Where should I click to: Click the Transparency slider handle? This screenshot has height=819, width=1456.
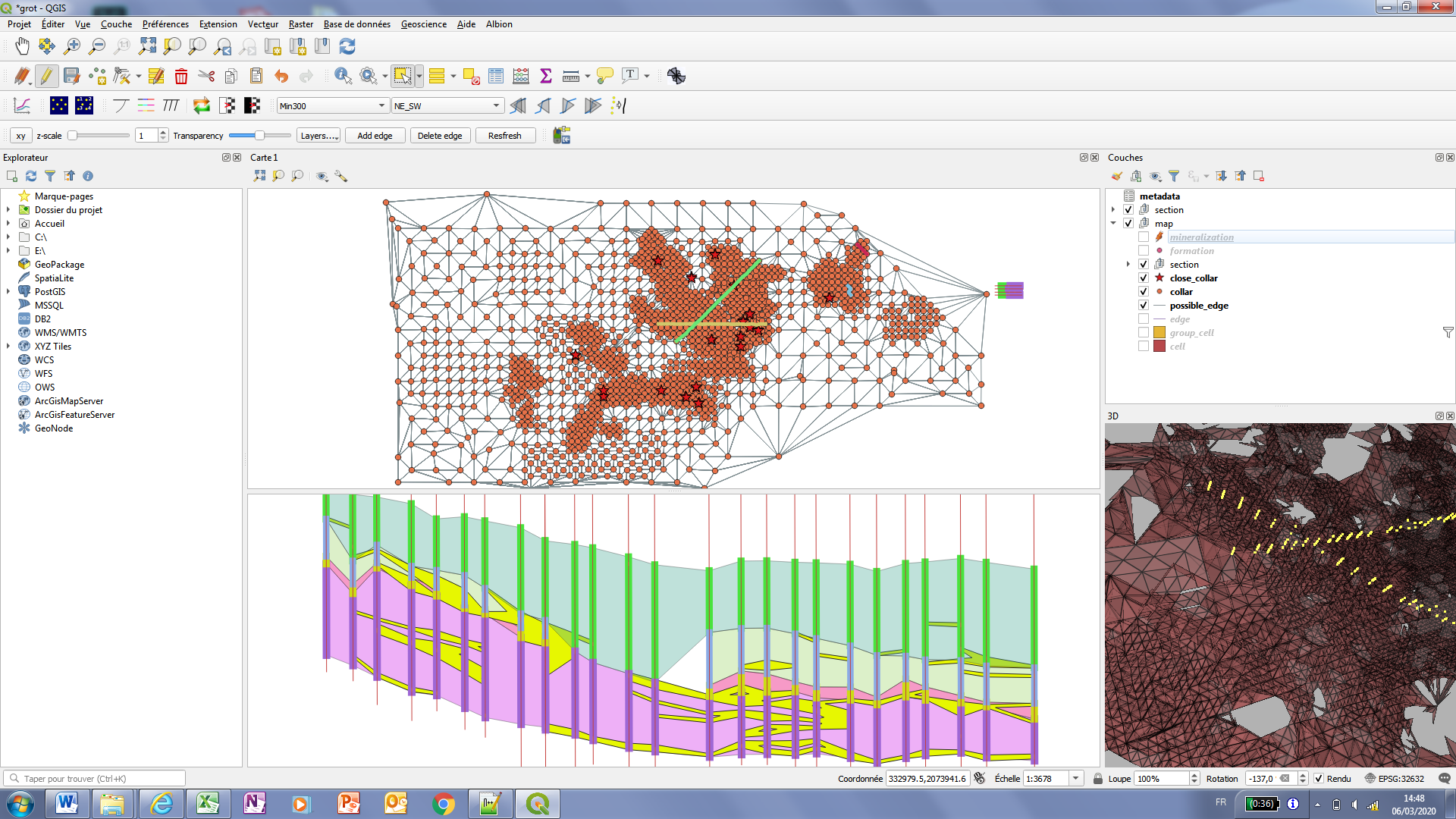(259, 136)
